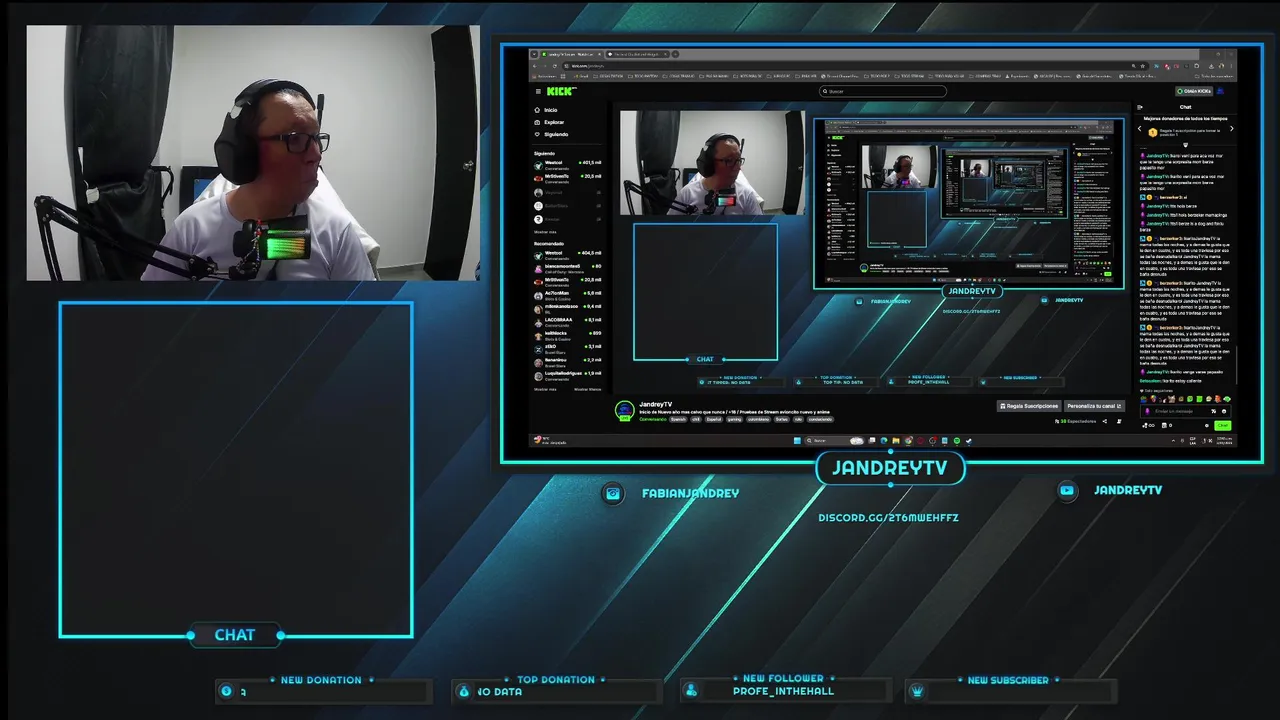
Task: Click the Instagram icon beside FABIANJANDREY
Action: [613, 493]
